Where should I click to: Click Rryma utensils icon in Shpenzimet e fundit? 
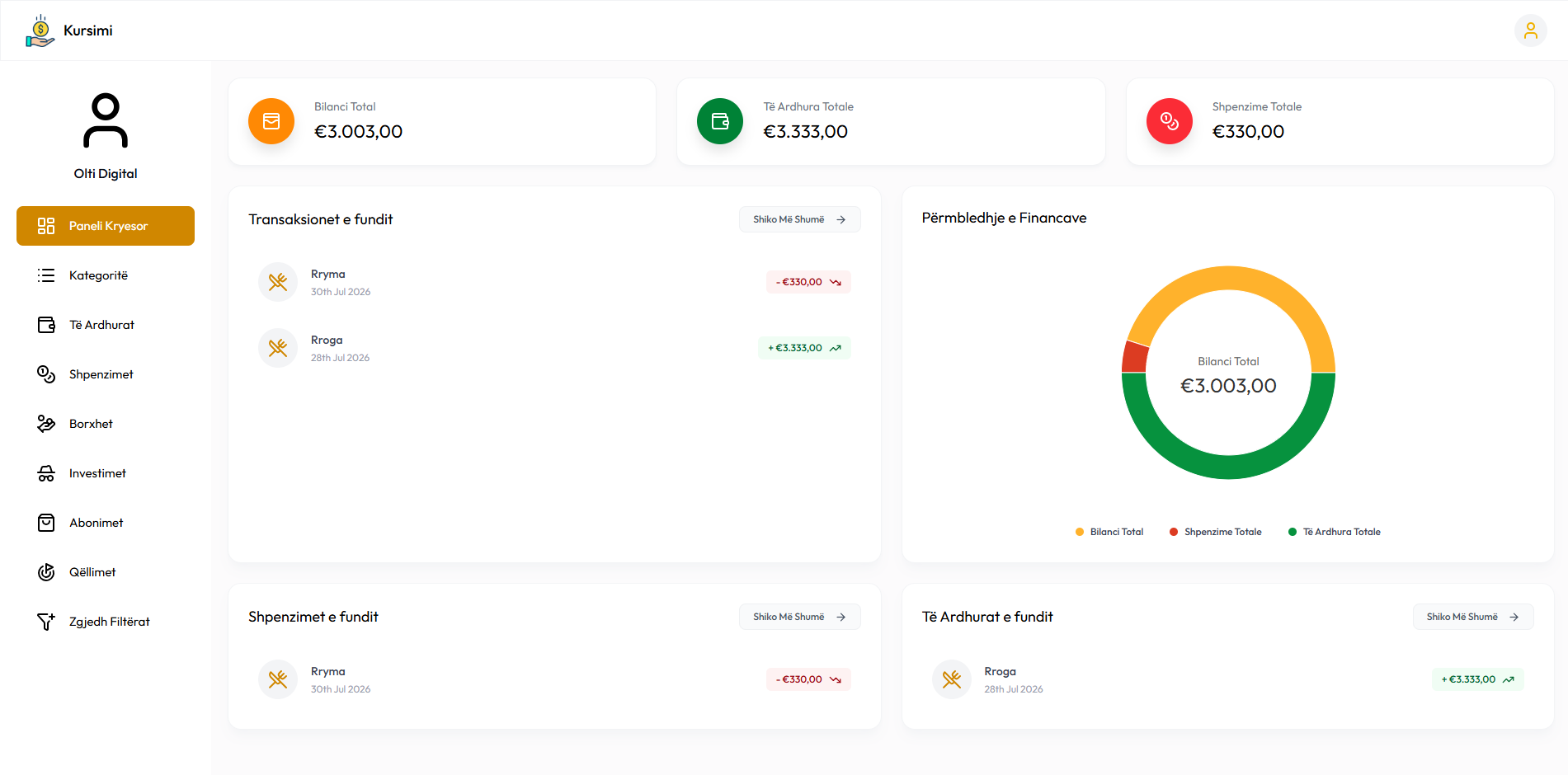(x=278, y=679)
